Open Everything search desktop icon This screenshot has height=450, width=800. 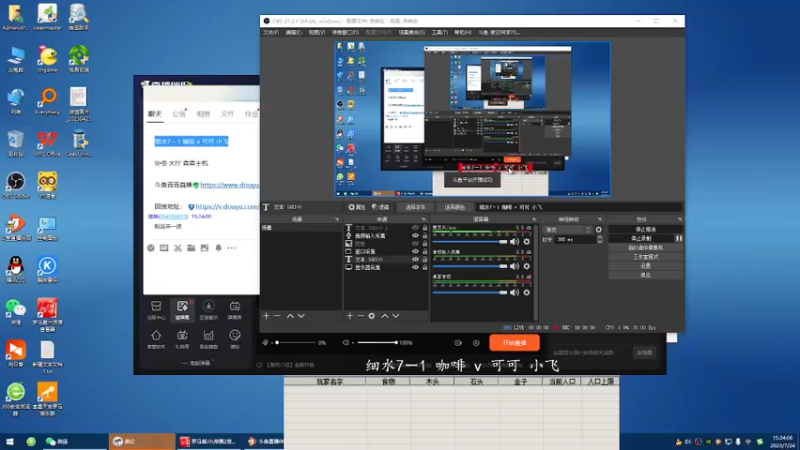47,101
